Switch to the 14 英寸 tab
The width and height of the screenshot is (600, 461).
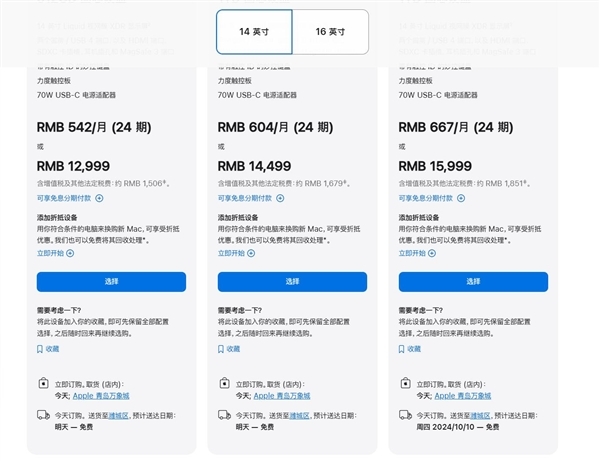[x=254, y=32]
